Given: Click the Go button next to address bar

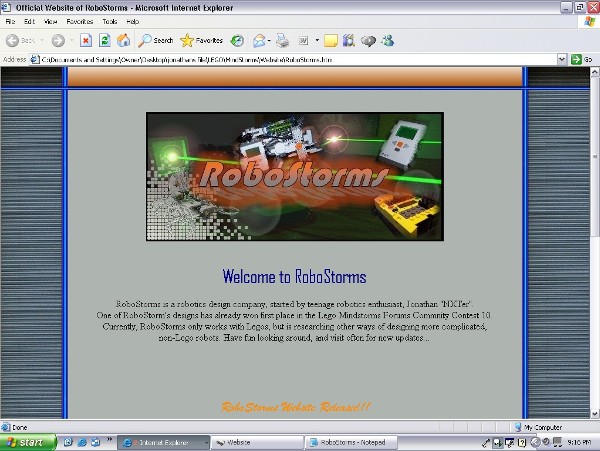Looking at the screenshot, I should pyautogui.click(x=581, y=59).
